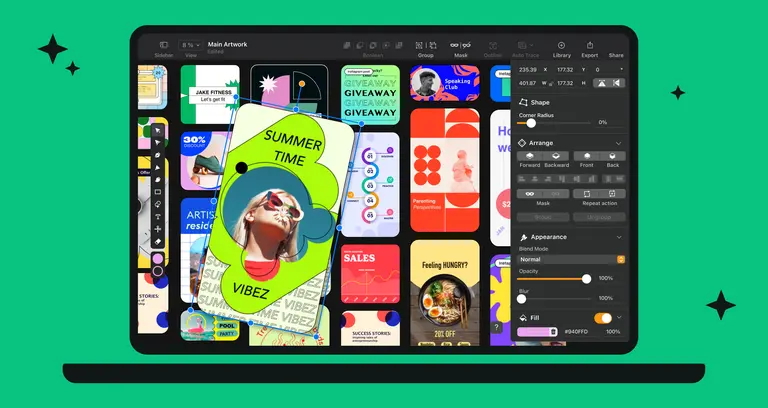Click the first Boolean operation icon
768x408 pixels.
(x=347, y=45)
